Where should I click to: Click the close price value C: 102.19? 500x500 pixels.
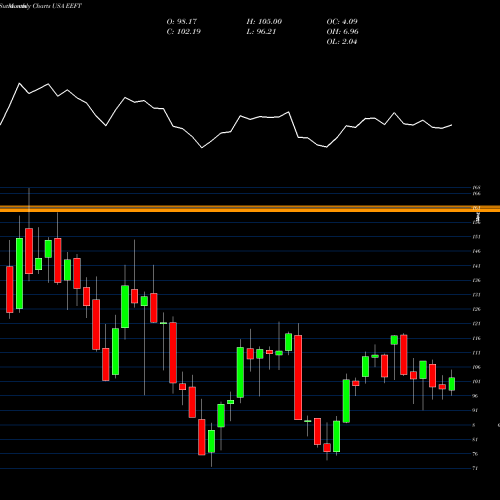tap(184, 32)
